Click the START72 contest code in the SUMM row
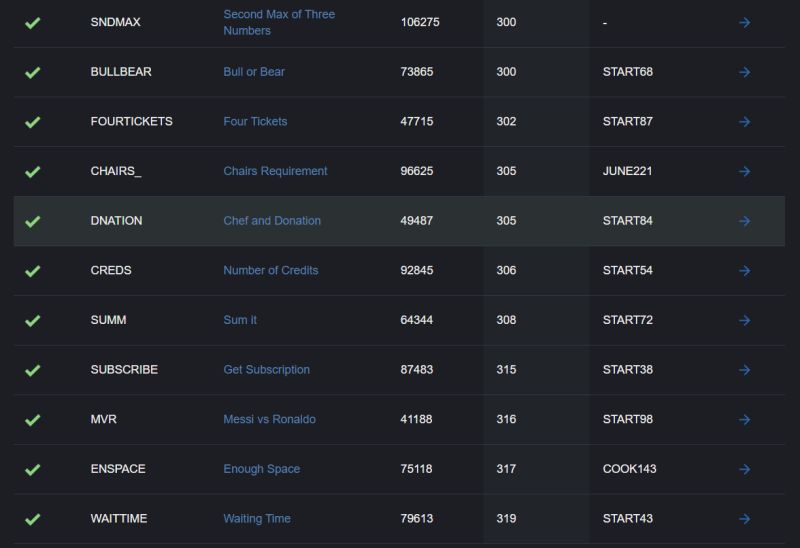The image size is (800, 548). pos(627,320)
